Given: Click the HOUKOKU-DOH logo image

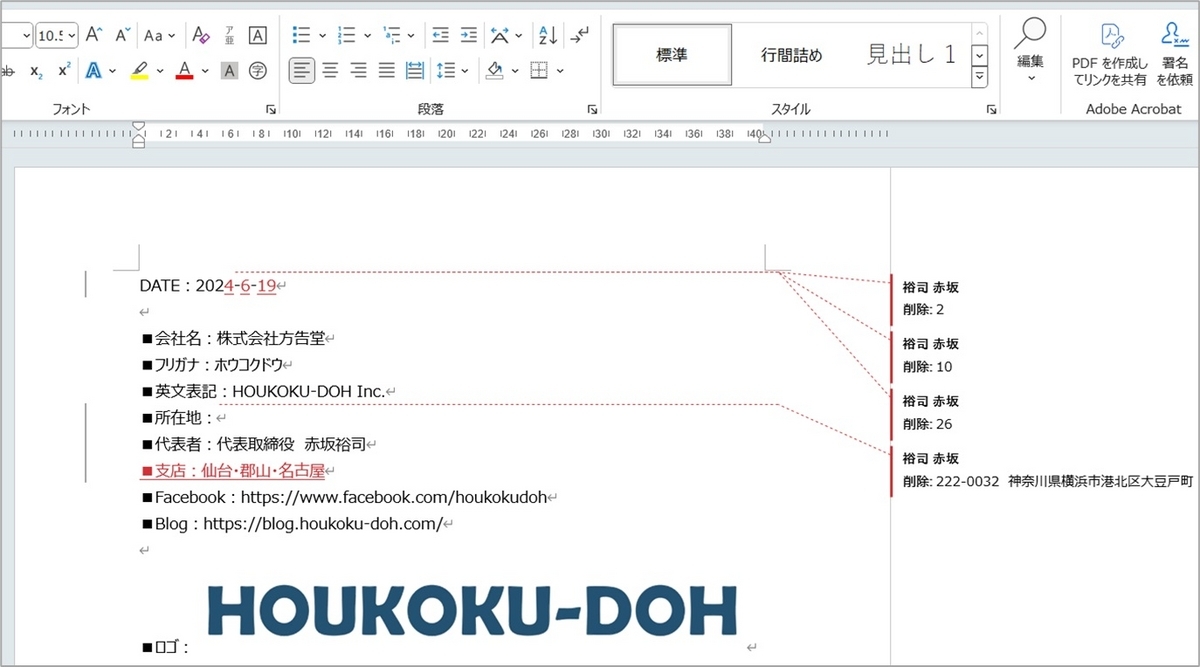Looking at the screenshot, I should tap(472, 611).
